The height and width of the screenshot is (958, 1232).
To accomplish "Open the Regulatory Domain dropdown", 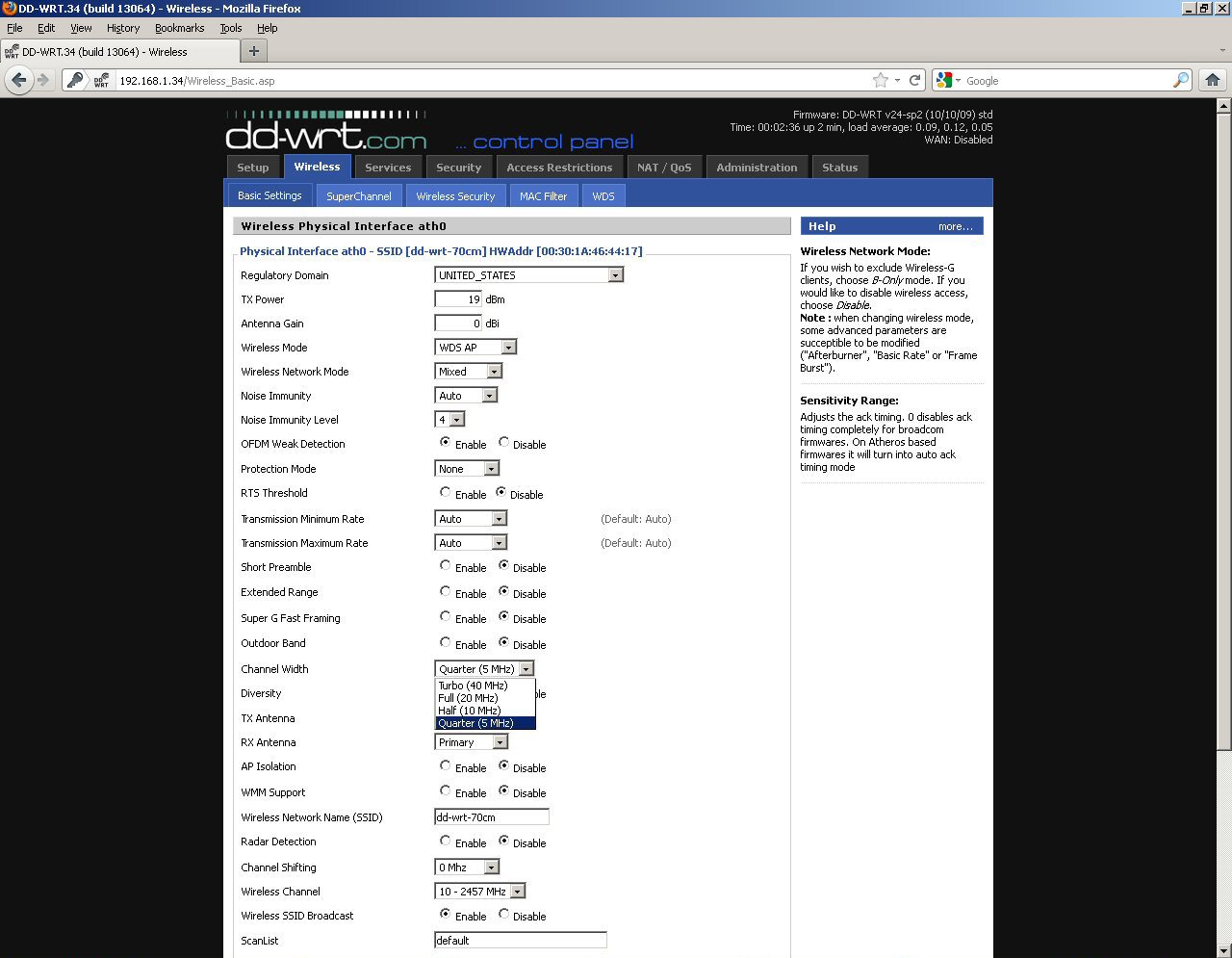I will pyautogui.click(x=529, y=274).
